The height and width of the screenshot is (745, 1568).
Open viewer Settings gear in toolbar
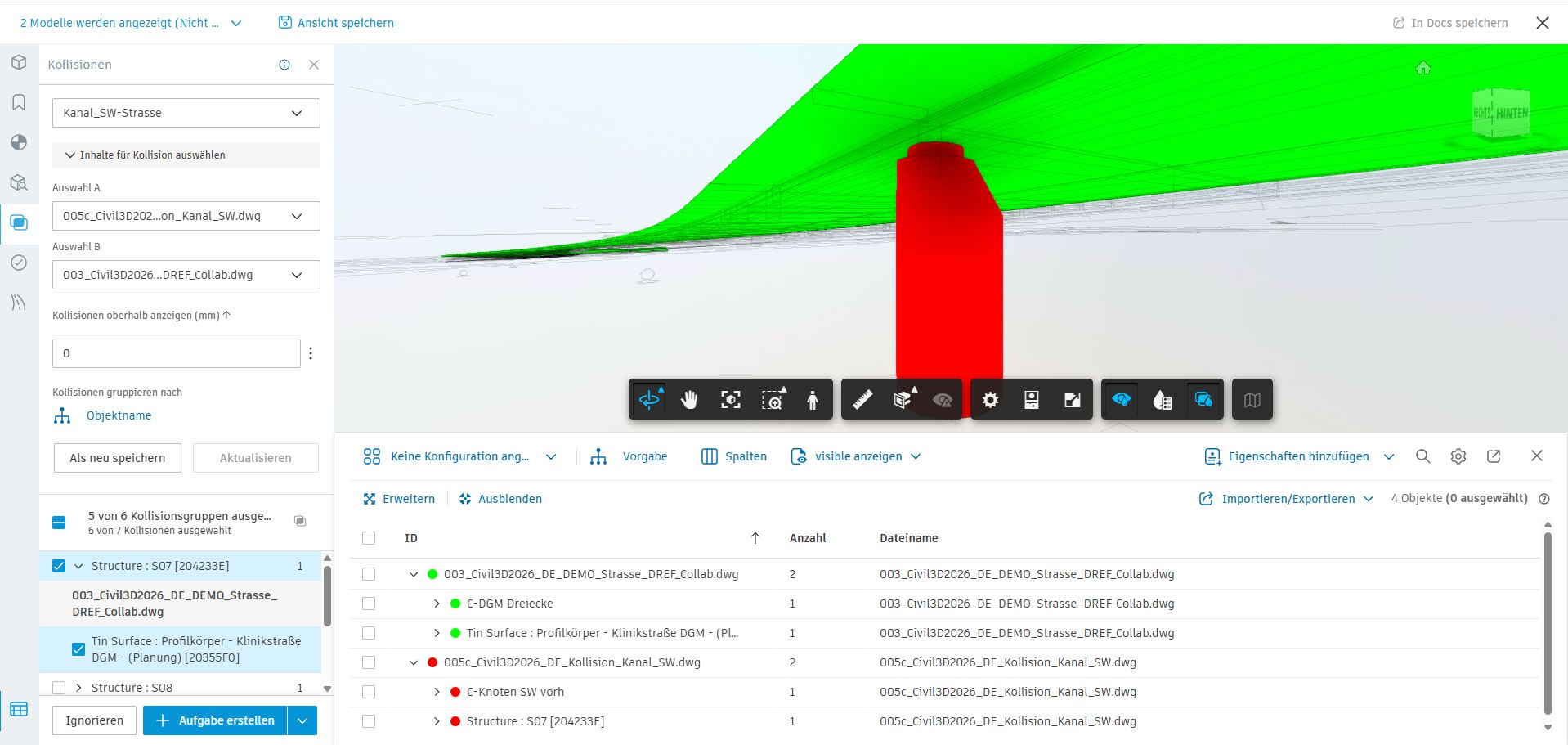tap(990, 400)
